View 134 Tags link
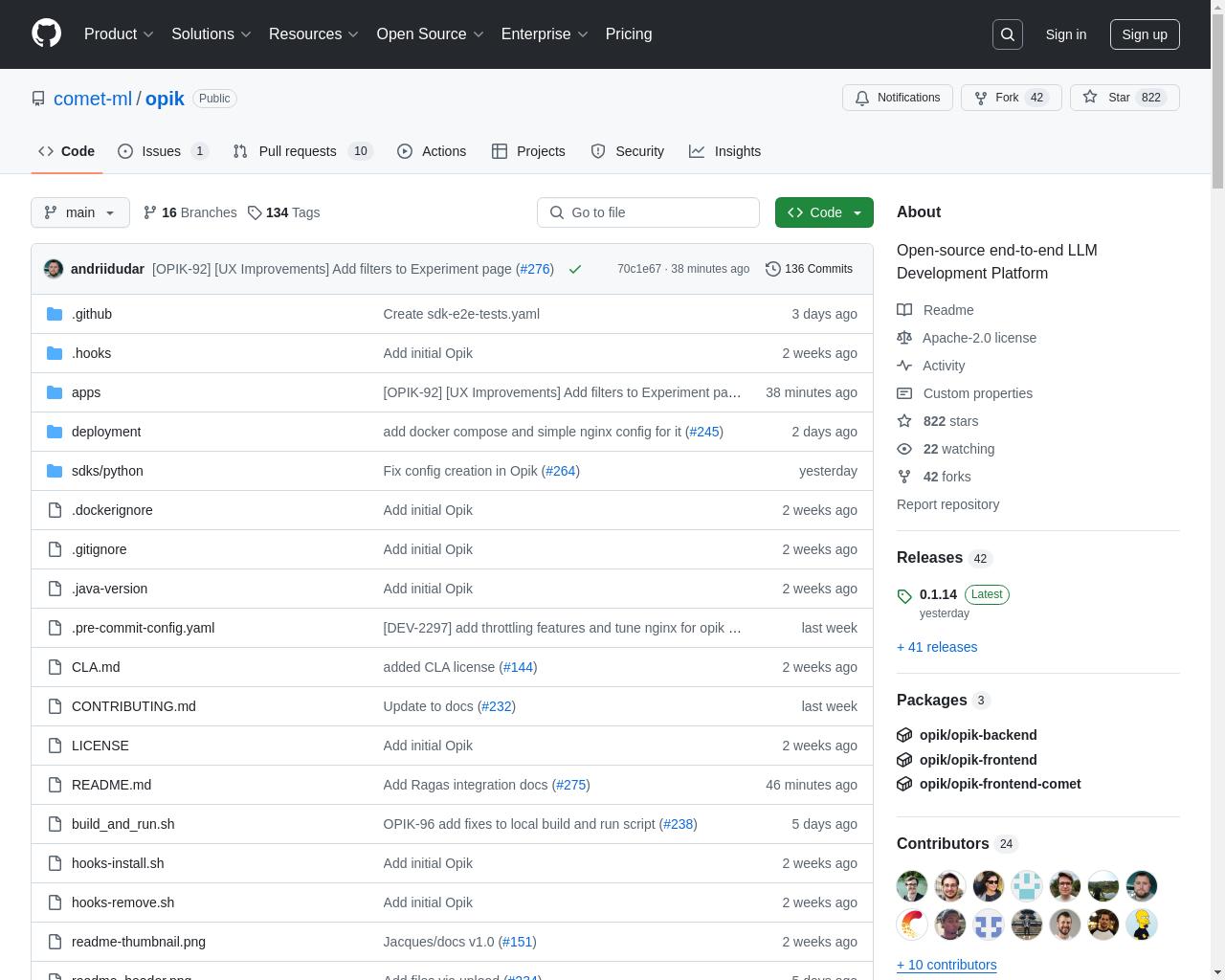Viewport: 1225px width, 980px height. [283, 212]
